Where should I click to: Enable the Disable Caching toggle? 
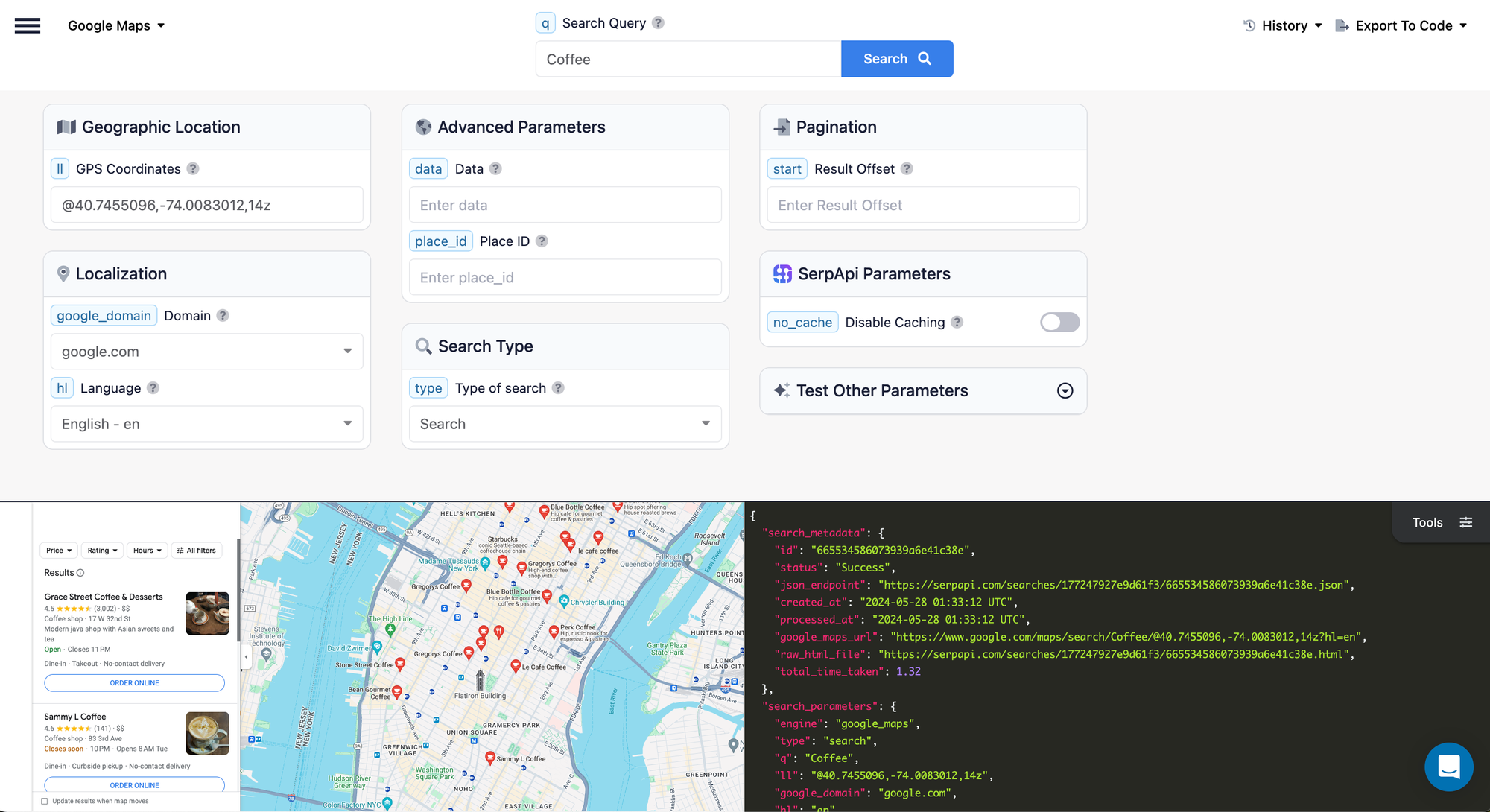click(1059, 322)
